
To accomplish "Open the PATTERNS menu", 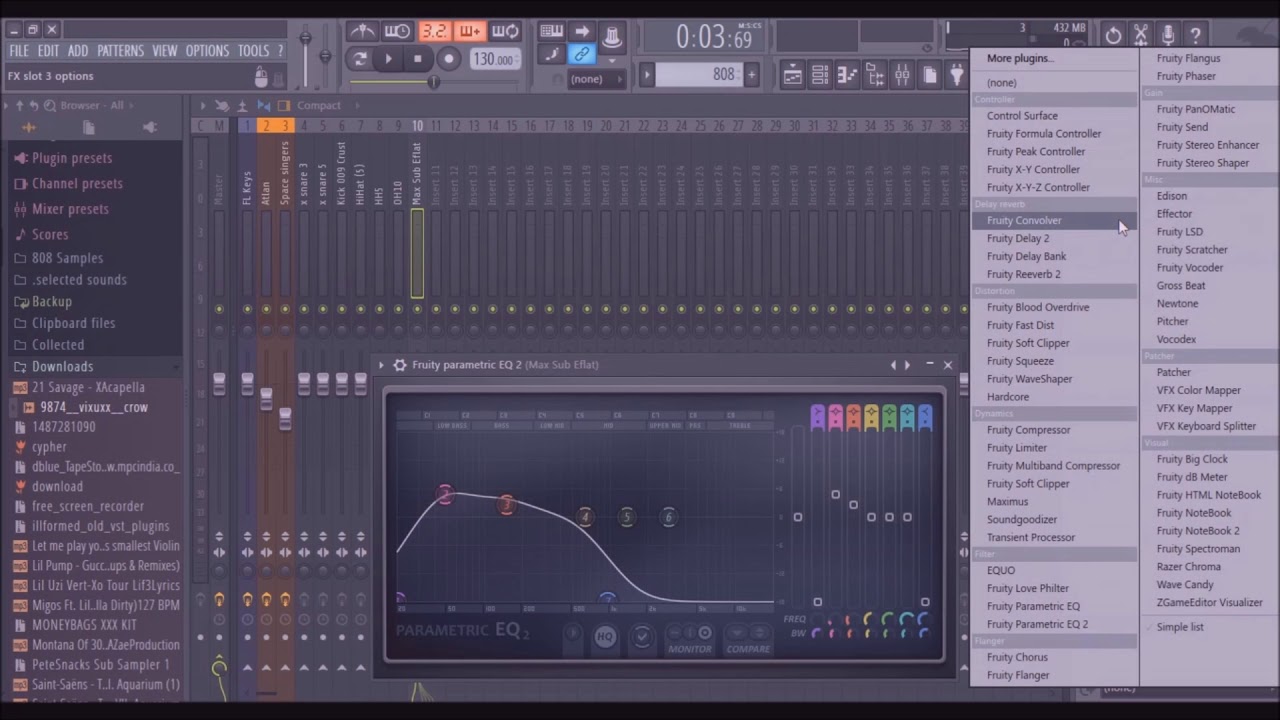I will [x=120, y=50].
